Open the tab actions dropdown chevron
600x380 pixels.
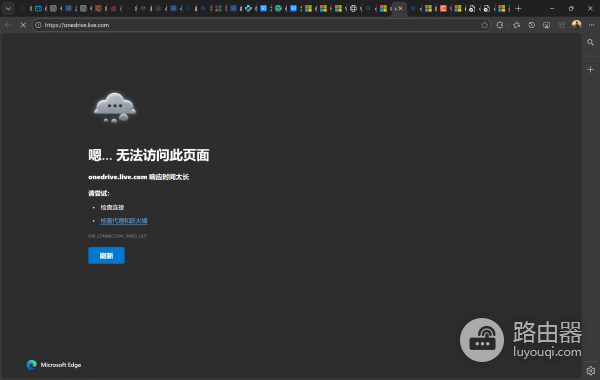pos(8,8)
